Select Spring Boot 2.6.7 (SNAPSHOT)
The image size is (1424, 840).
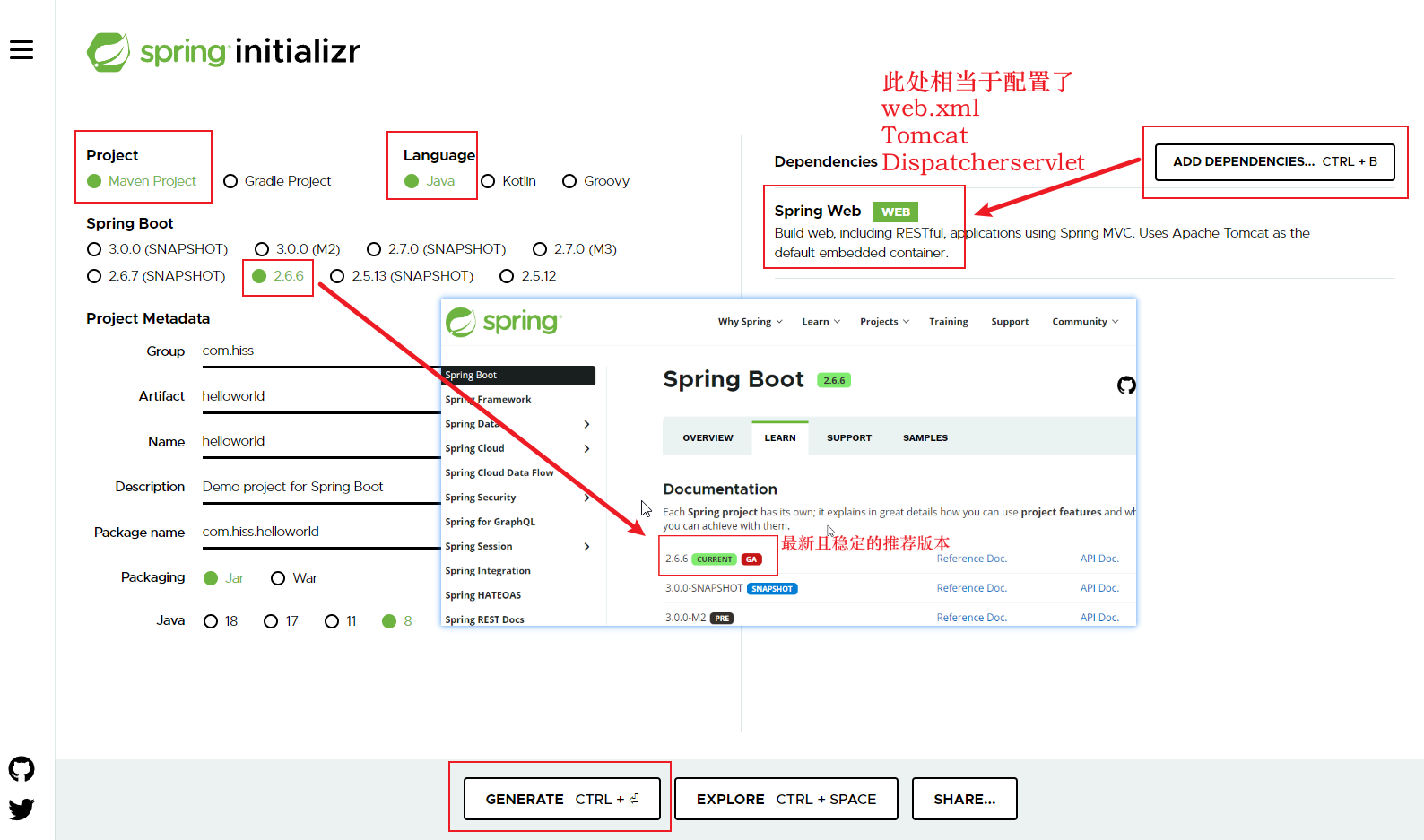click(156, 276)
